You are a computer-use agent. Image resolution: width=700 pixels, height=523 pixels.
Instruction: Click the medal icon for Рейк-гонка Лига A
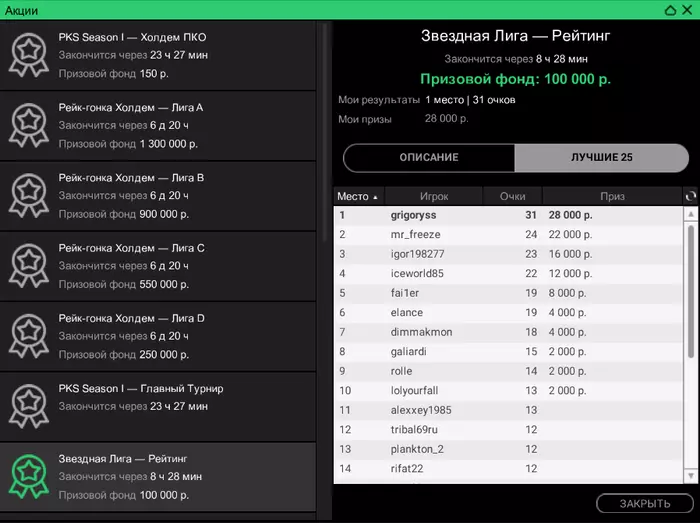29,125
